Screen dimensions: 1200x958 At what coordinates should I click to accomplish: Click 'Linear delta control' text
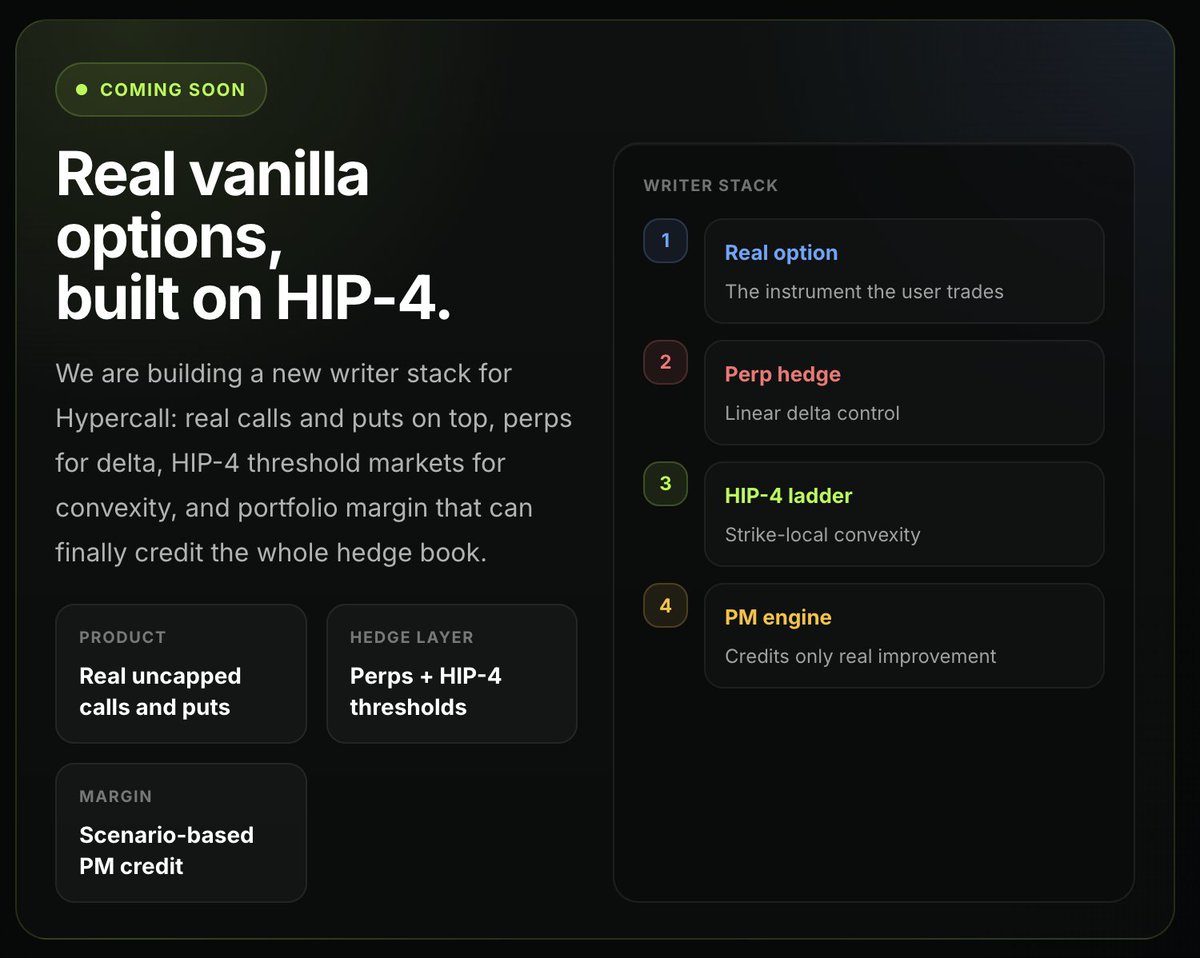coord(812,413)
